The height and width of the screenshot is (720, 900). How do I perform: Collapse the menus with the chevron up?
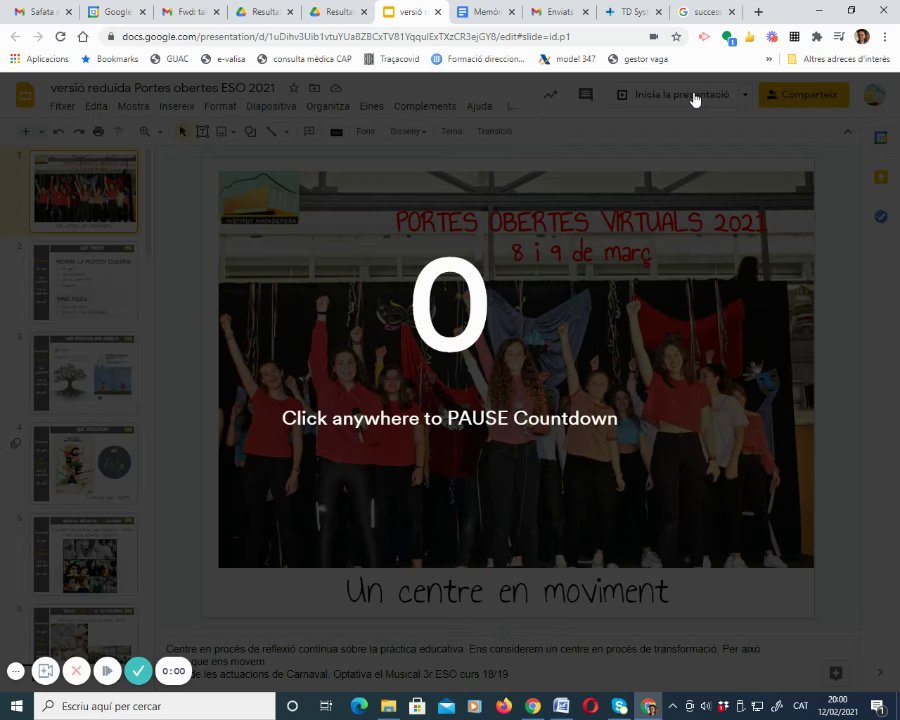pyautogui.click(x=848, y=131)
